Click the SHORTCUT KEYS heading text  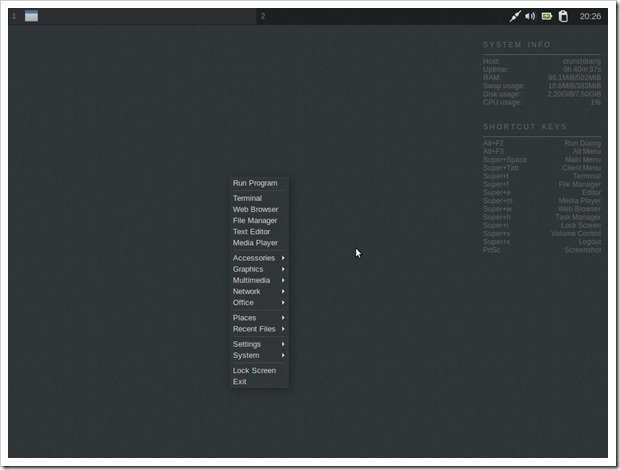click(525, 126)
